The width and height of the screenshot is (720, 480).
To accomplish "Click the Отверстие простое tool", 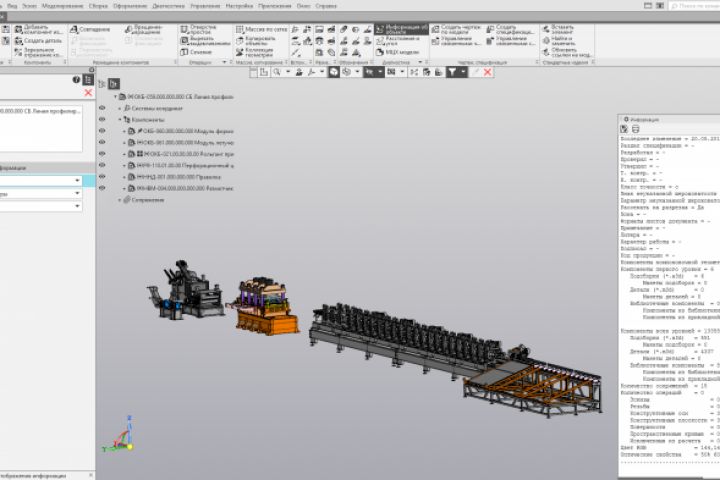I will click(198, 30).
